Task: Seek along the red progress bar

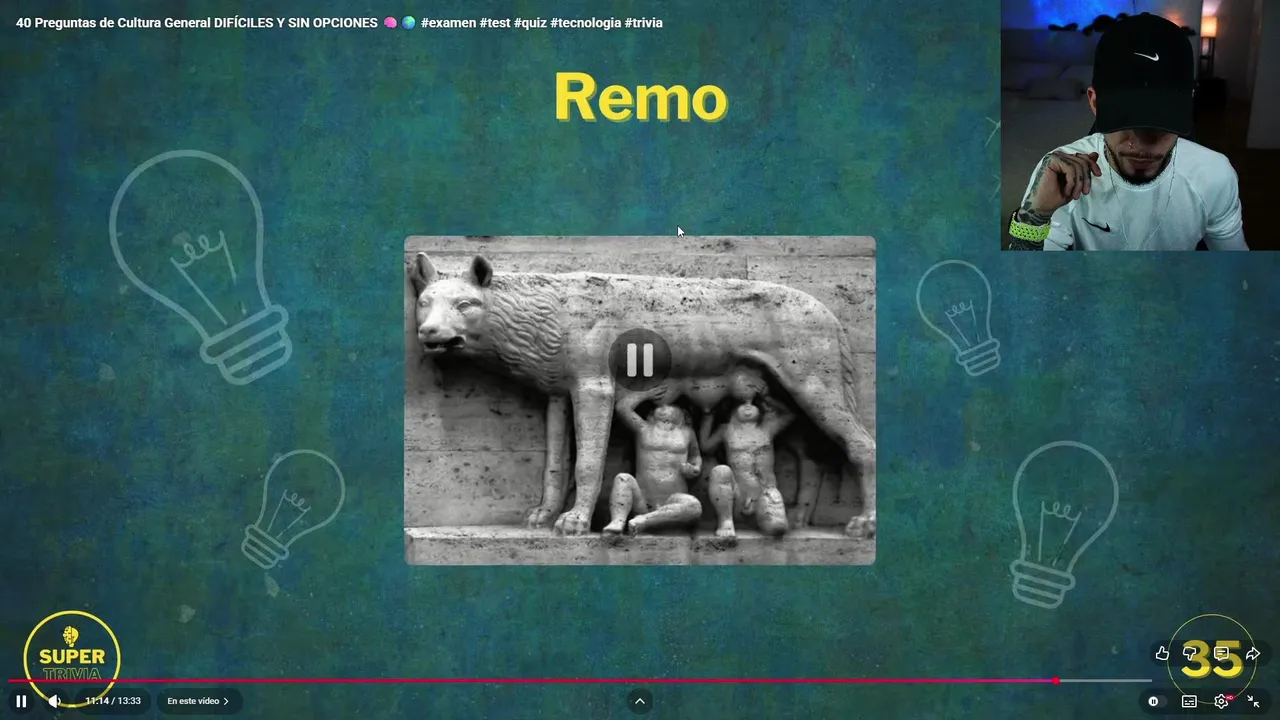Action: [580, 681]
